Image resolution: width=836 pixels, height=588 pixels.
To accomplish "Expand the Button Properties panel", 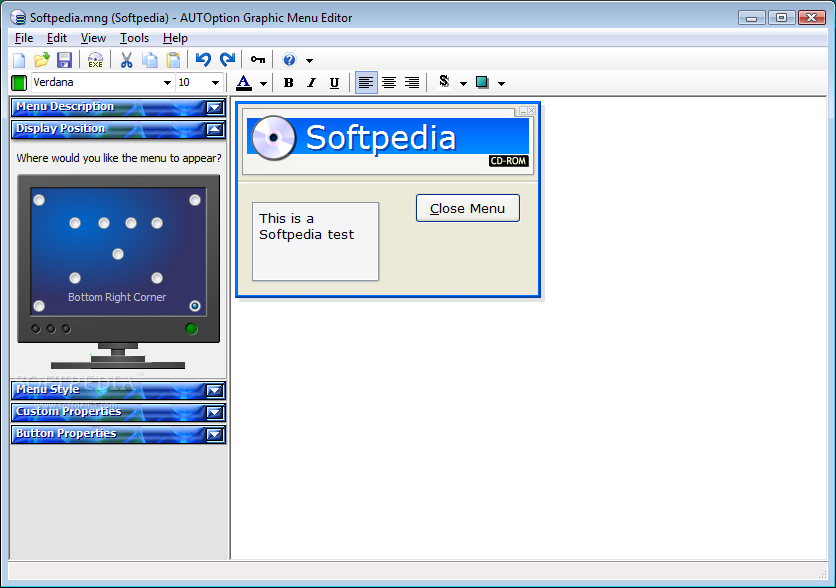I will pos(214,434).
